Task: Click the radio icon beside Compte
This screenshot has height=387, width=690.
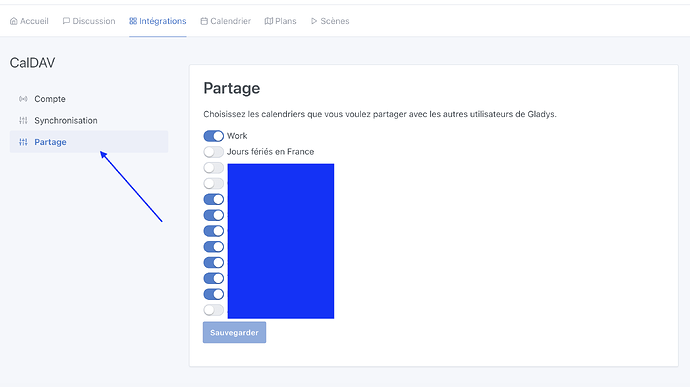Action: pyautogui.click(x=23, y=99)
